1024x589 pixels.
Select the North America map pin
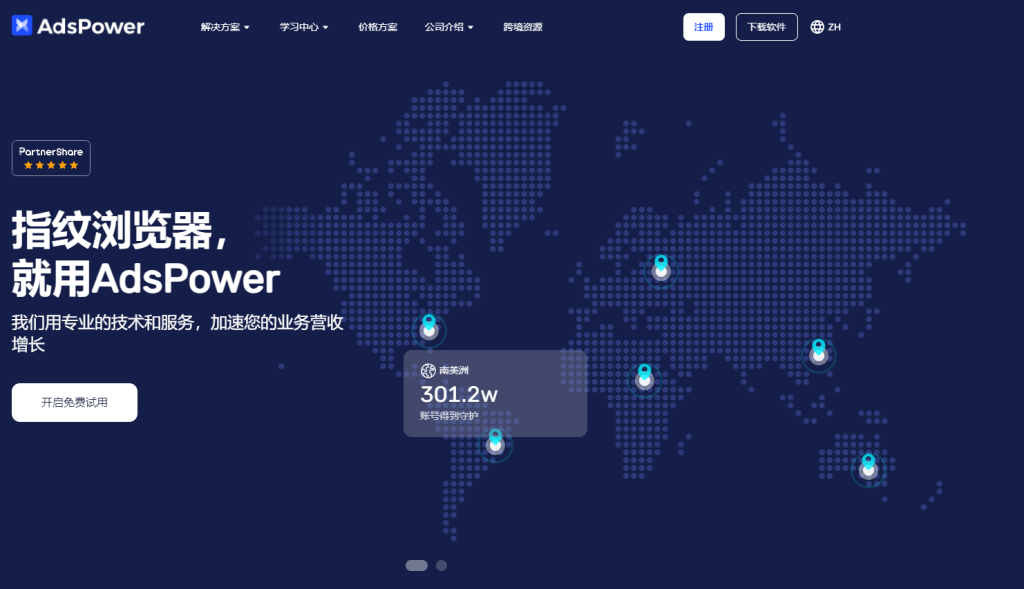(429, 325)
